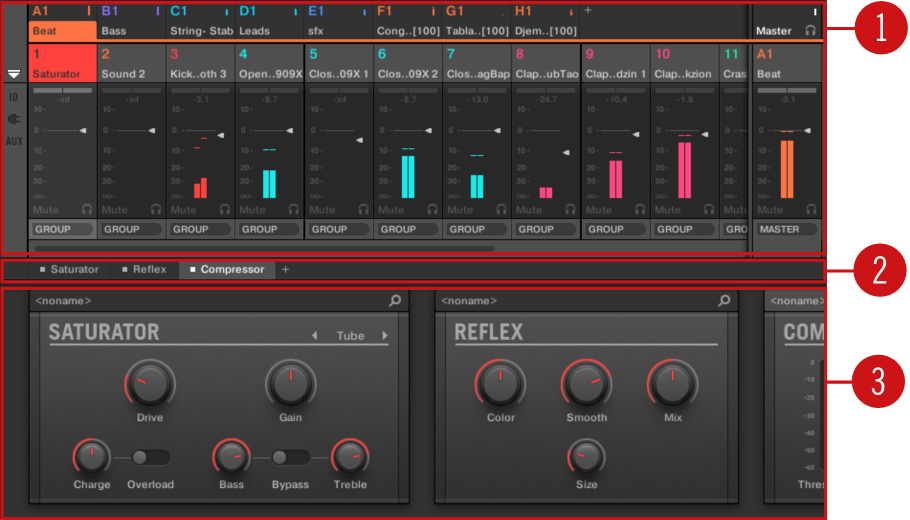Add a new plug-in slot with plus
The height and width of the screenshot is (520, 910).
[285, 270]
